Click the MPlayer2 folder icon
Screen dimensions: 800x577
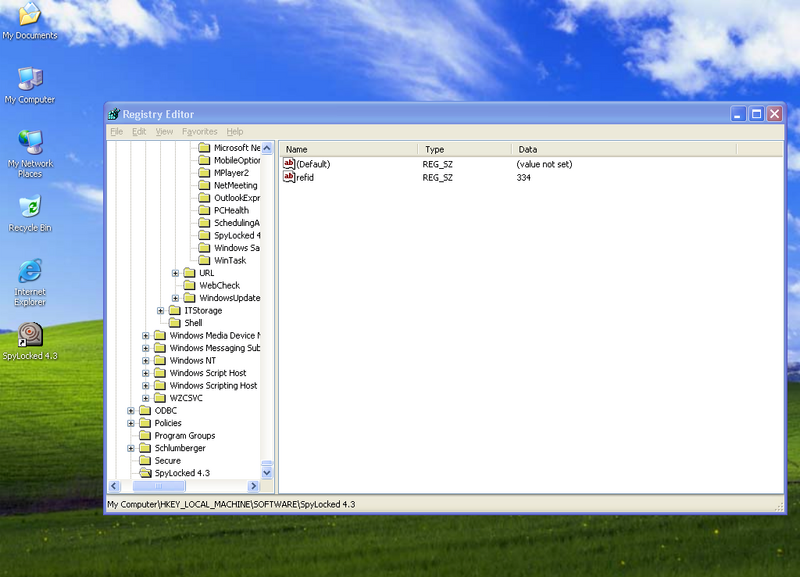(x=204, y=172)
